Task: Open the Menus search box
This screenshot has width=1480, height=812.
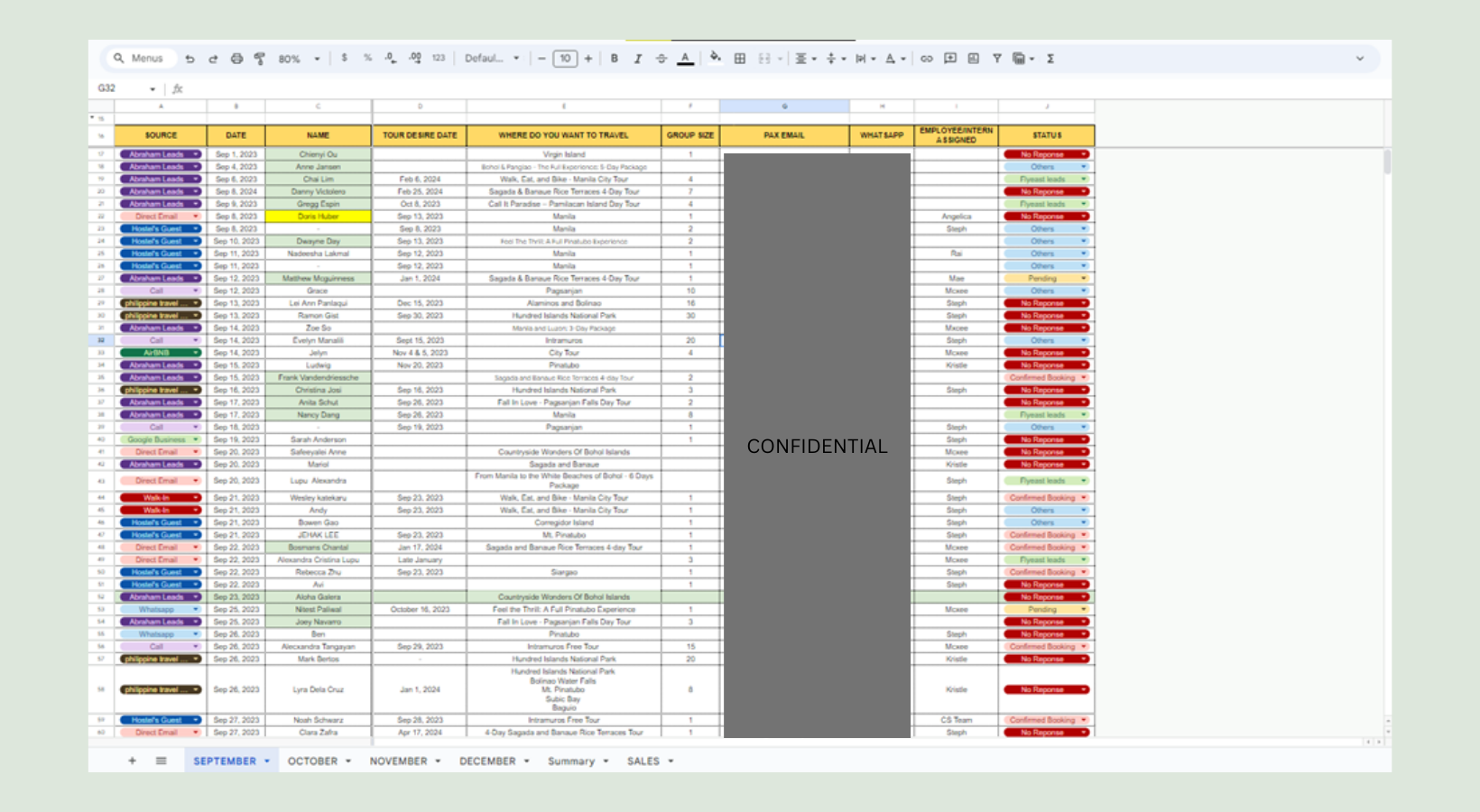Action: click(x=139, y=59)
